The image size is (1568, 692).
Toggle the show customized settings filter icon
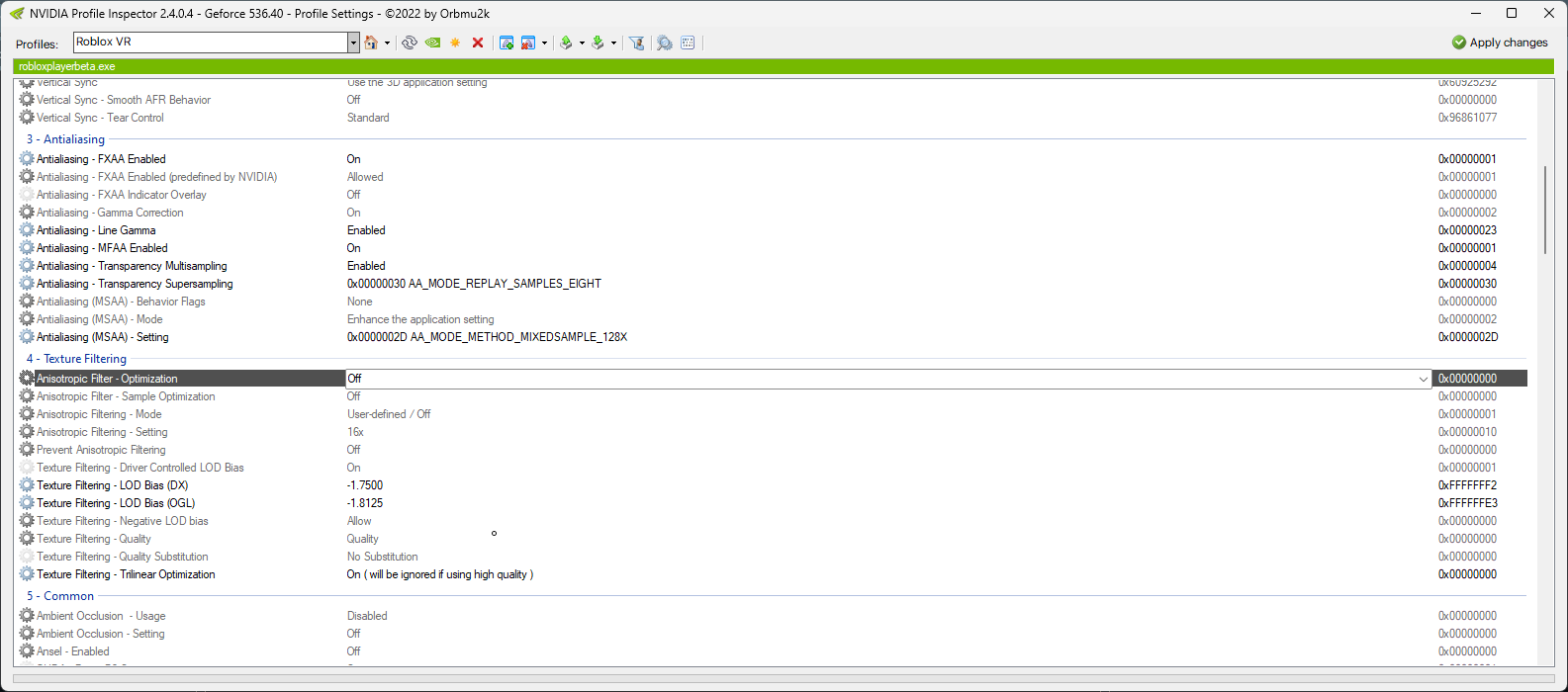[637, 43]
